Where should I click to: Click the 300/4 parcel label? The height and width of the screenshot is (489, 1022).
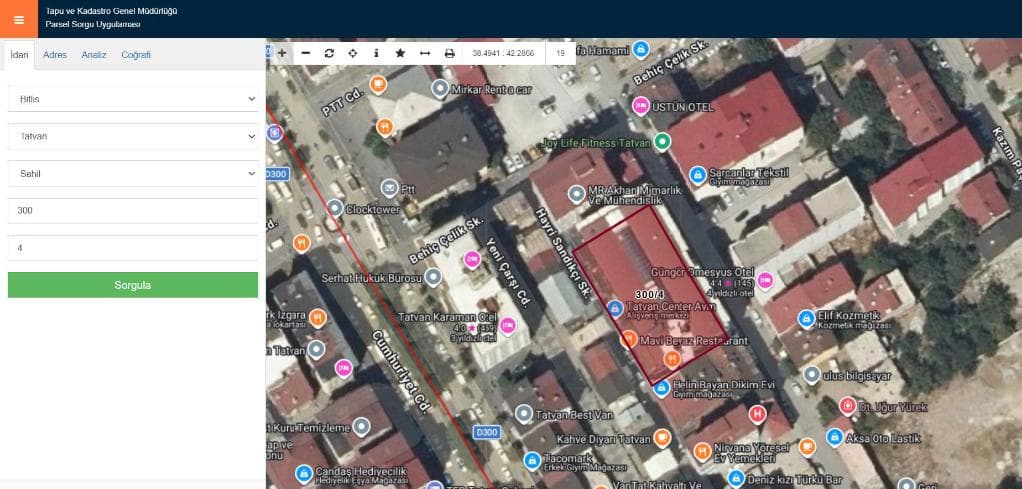click(649, 295)
